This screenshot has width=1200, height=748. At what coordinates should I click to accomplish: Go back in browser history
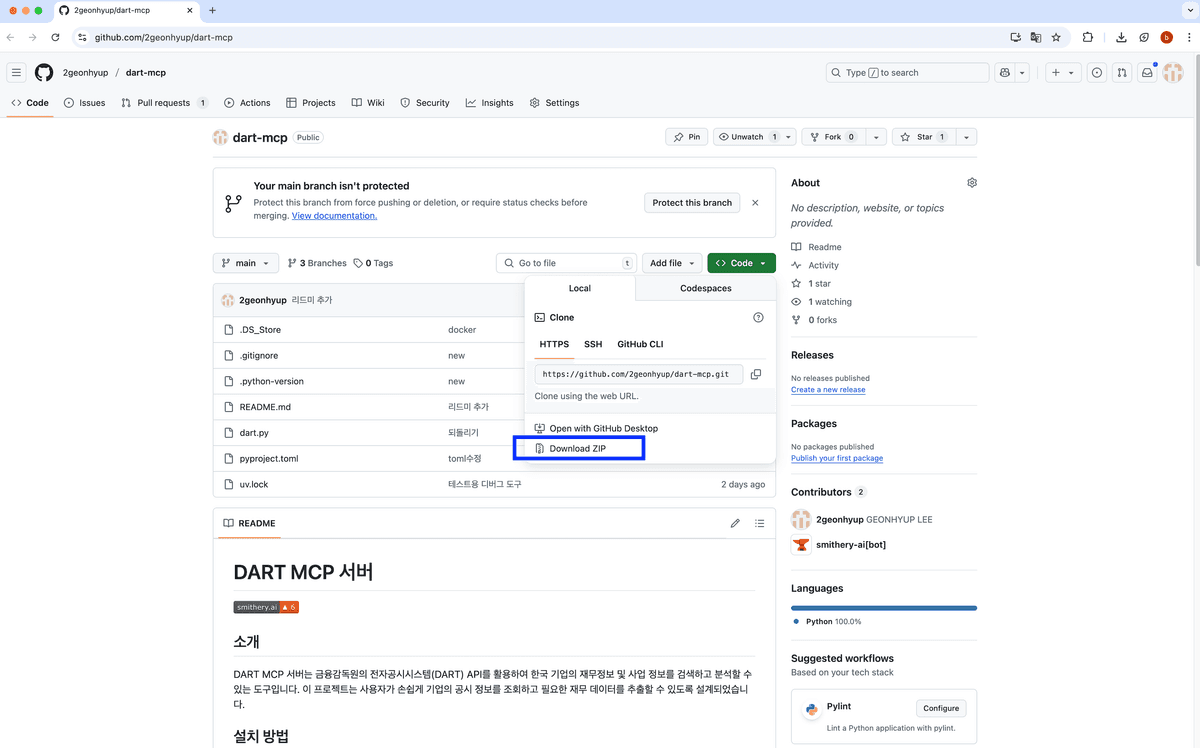click(10, 37)
